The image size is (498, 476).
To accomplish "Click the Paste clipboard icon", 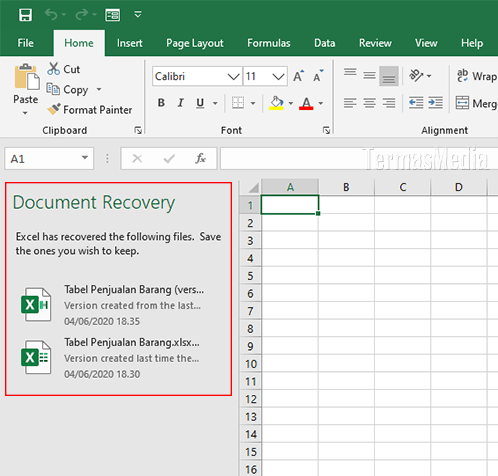I will point(26,77).
